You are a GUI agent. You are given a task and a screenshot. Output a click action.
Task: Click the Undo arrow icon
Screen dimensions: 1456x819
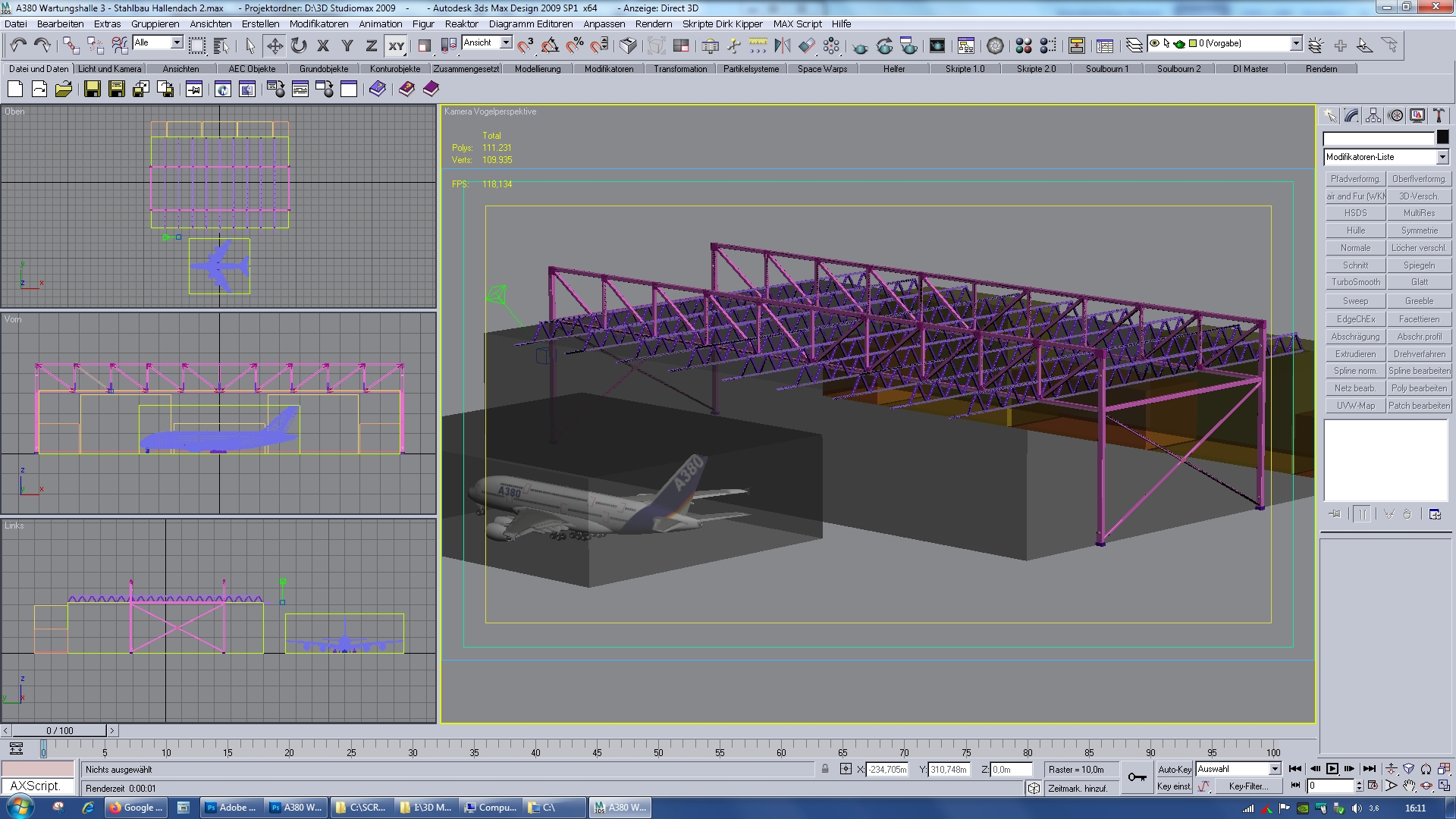click(x=18, y=46)
